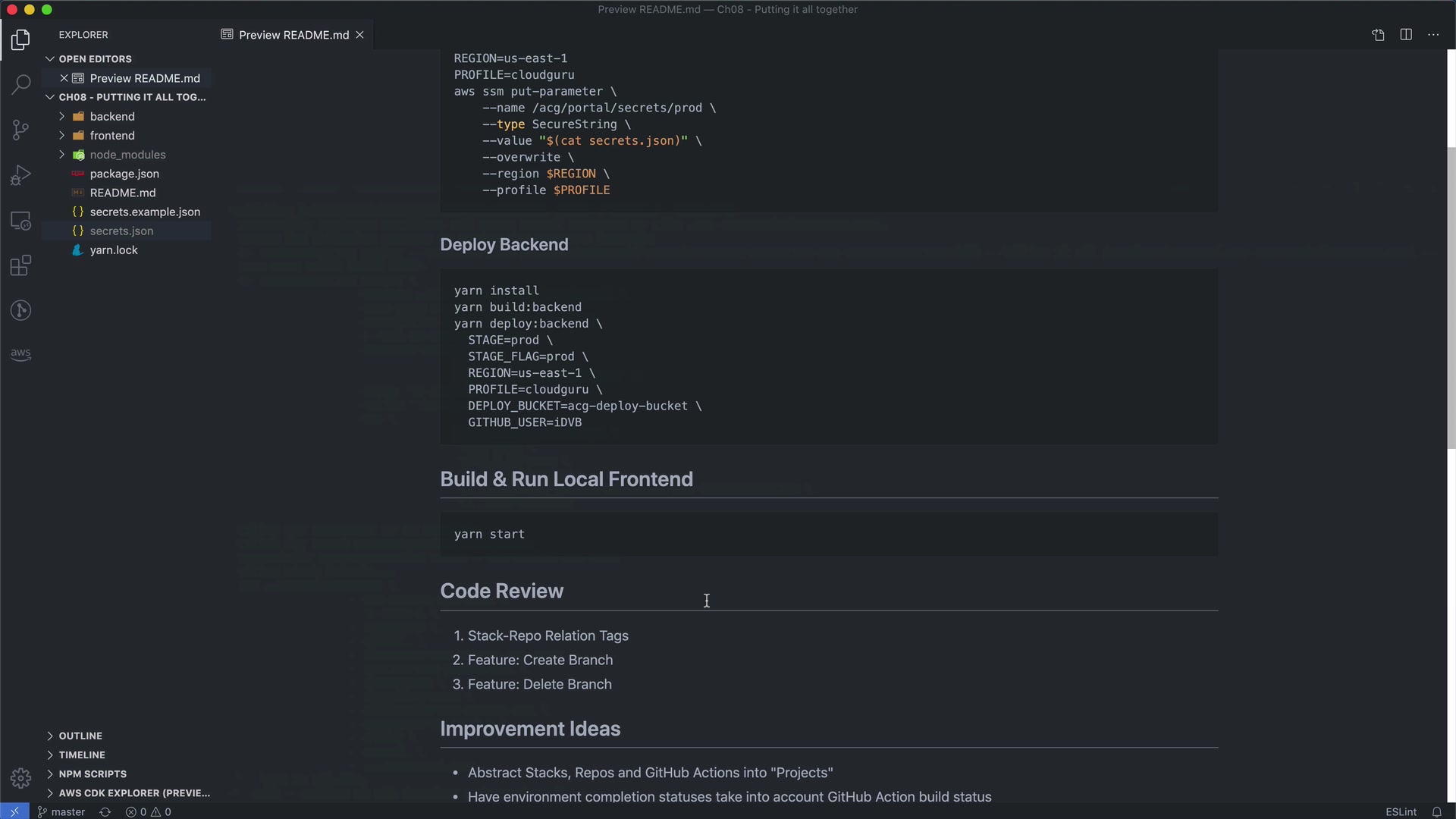Screen dimensions: 1456x819
Task: Open the Source Control view
Action: [20, 130]
